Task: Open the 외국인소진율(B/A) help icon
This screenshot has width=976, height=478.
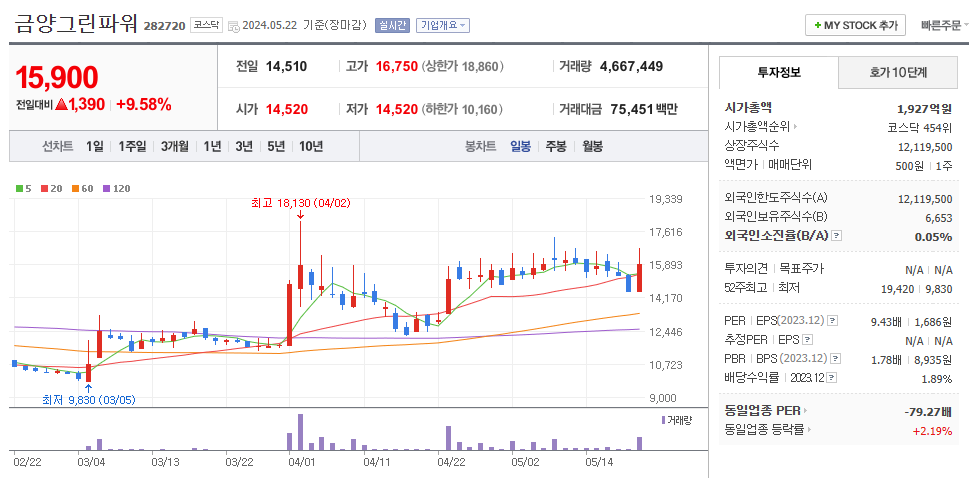Action: (837, 236)
